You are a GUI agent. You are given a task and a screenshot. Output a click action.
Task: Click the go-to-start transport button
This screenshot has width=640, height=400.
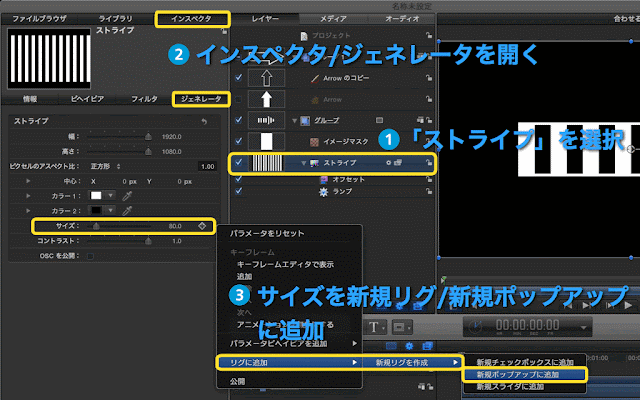568,305
